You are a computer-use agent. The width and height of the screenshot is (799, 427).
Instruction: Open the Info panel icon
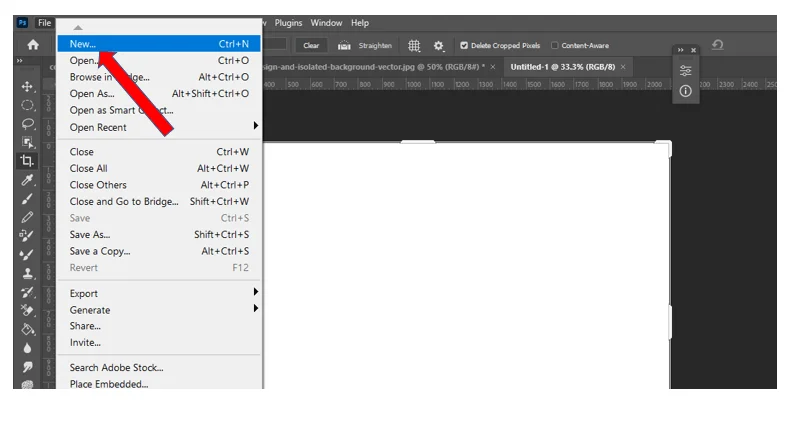(x=686, y=91)
